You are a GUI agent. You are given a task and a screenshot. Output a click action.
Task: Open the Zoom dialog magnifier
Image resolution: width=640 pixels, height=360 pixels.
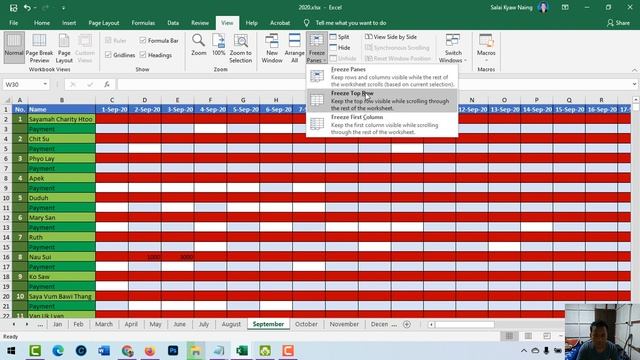click(x=198, y=45)
